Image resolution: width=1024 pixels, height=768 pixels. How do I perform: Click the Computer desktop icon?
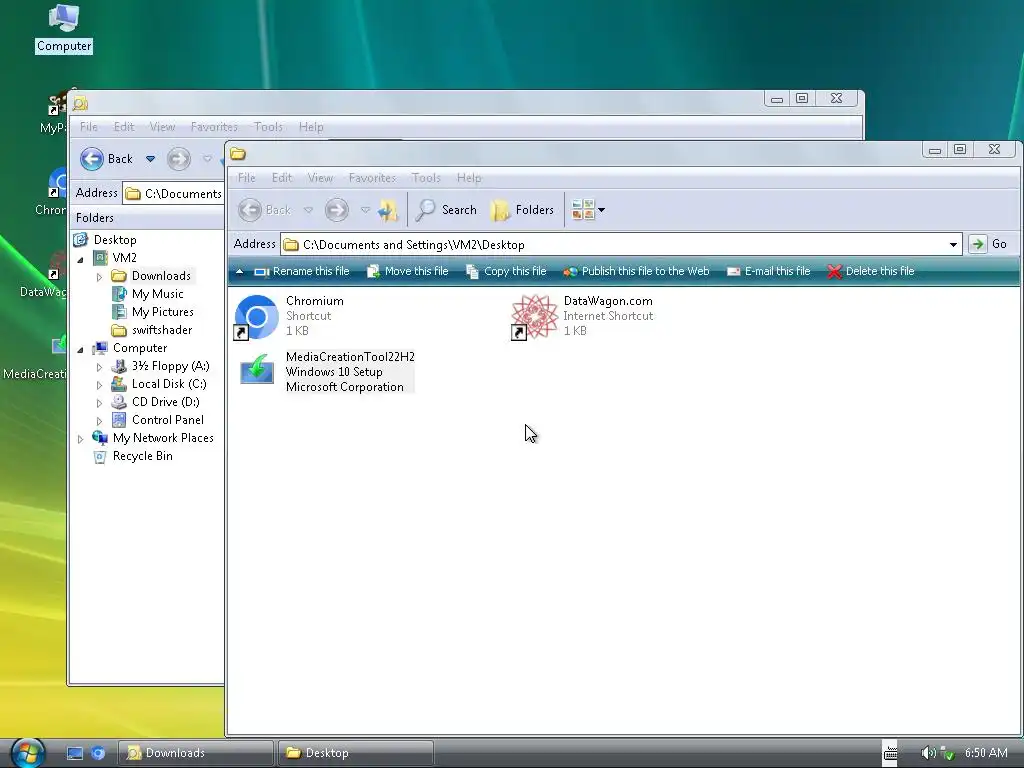click(x=63, y=29)
